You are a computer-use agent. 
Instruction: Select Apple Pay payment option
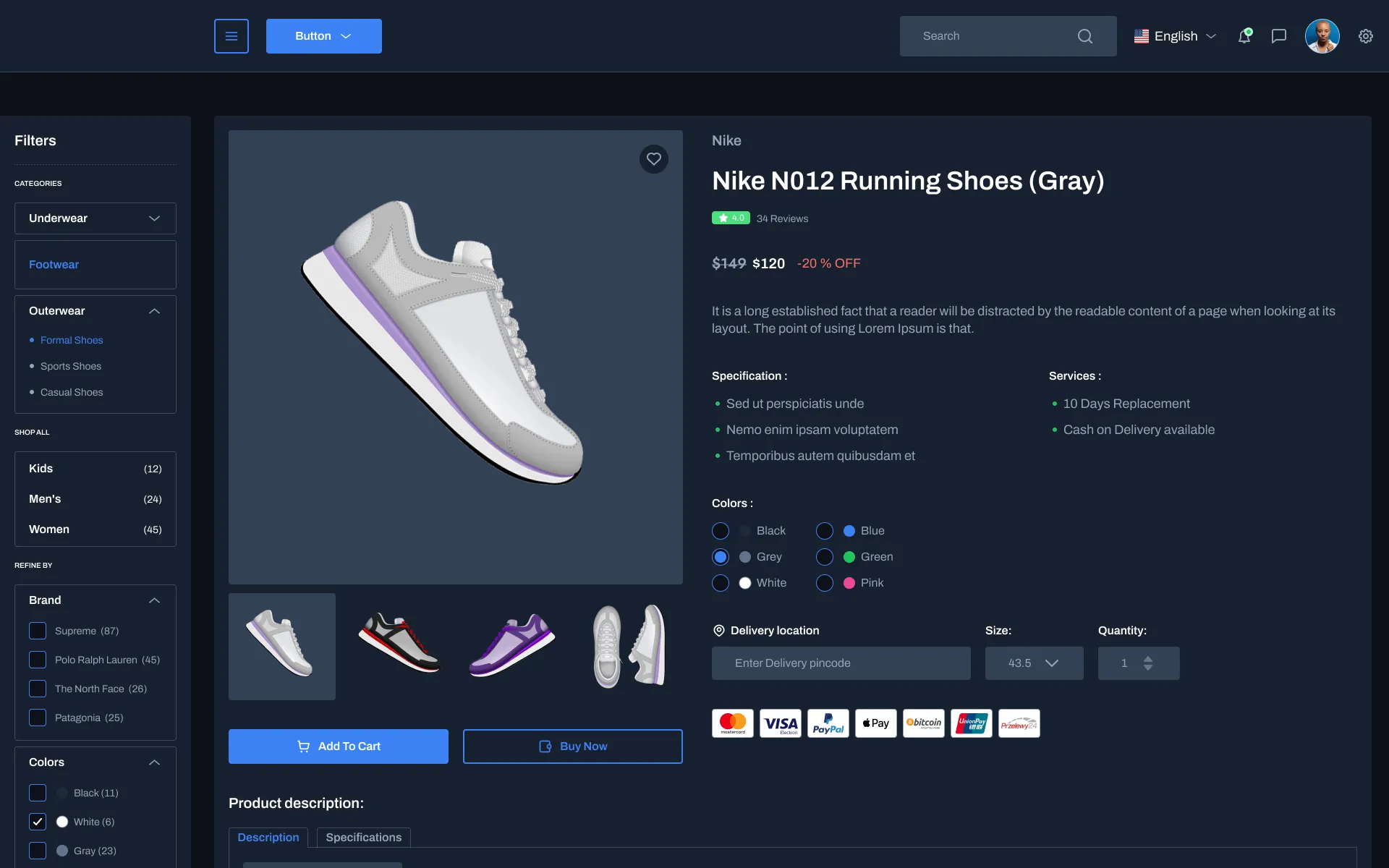click(x=875, y=723)
